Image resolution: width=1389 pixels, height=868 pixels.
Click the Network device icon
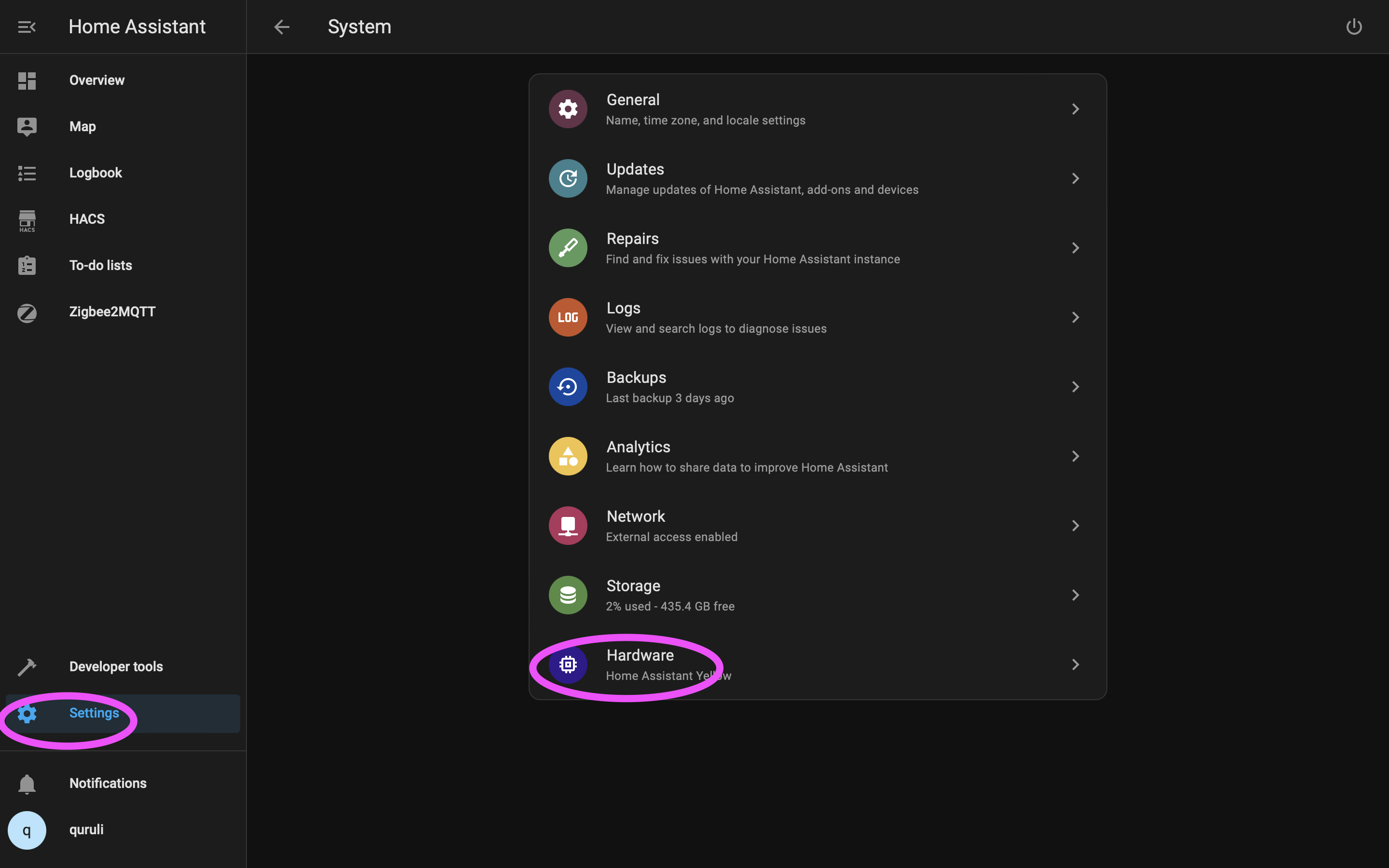[x=568, y=526]
